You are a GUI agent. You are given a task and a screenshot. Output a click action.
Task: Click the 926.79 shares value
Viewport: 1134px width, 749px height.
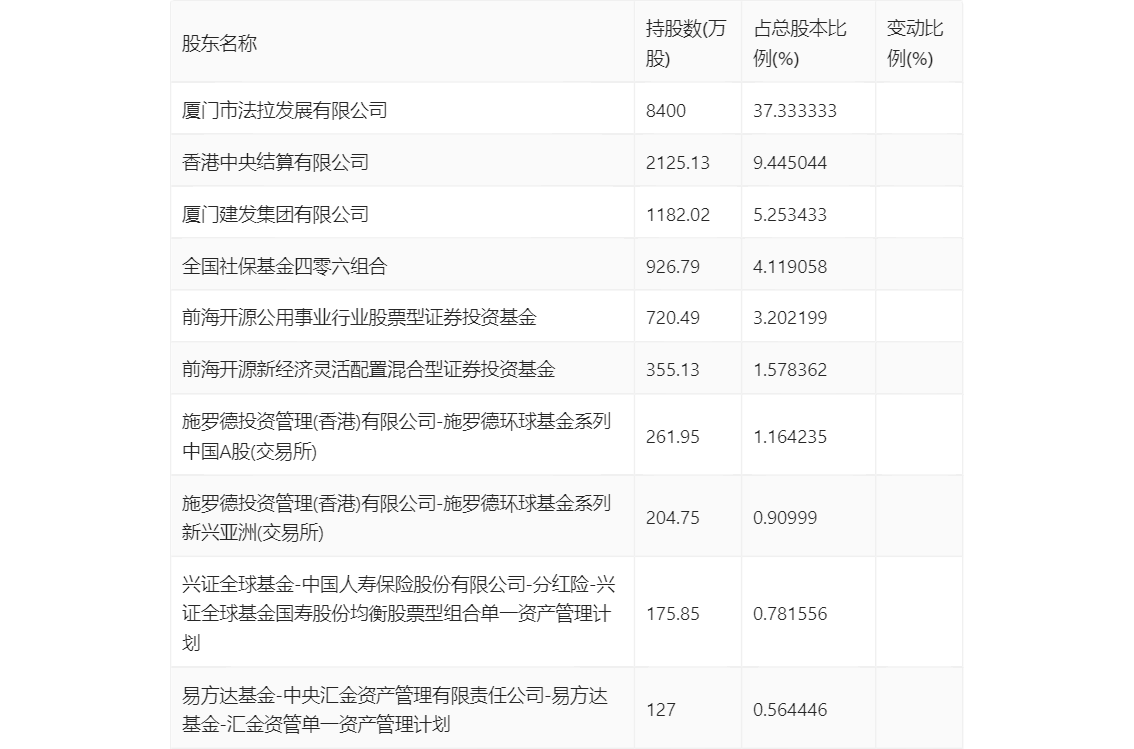tap(673, 267)
